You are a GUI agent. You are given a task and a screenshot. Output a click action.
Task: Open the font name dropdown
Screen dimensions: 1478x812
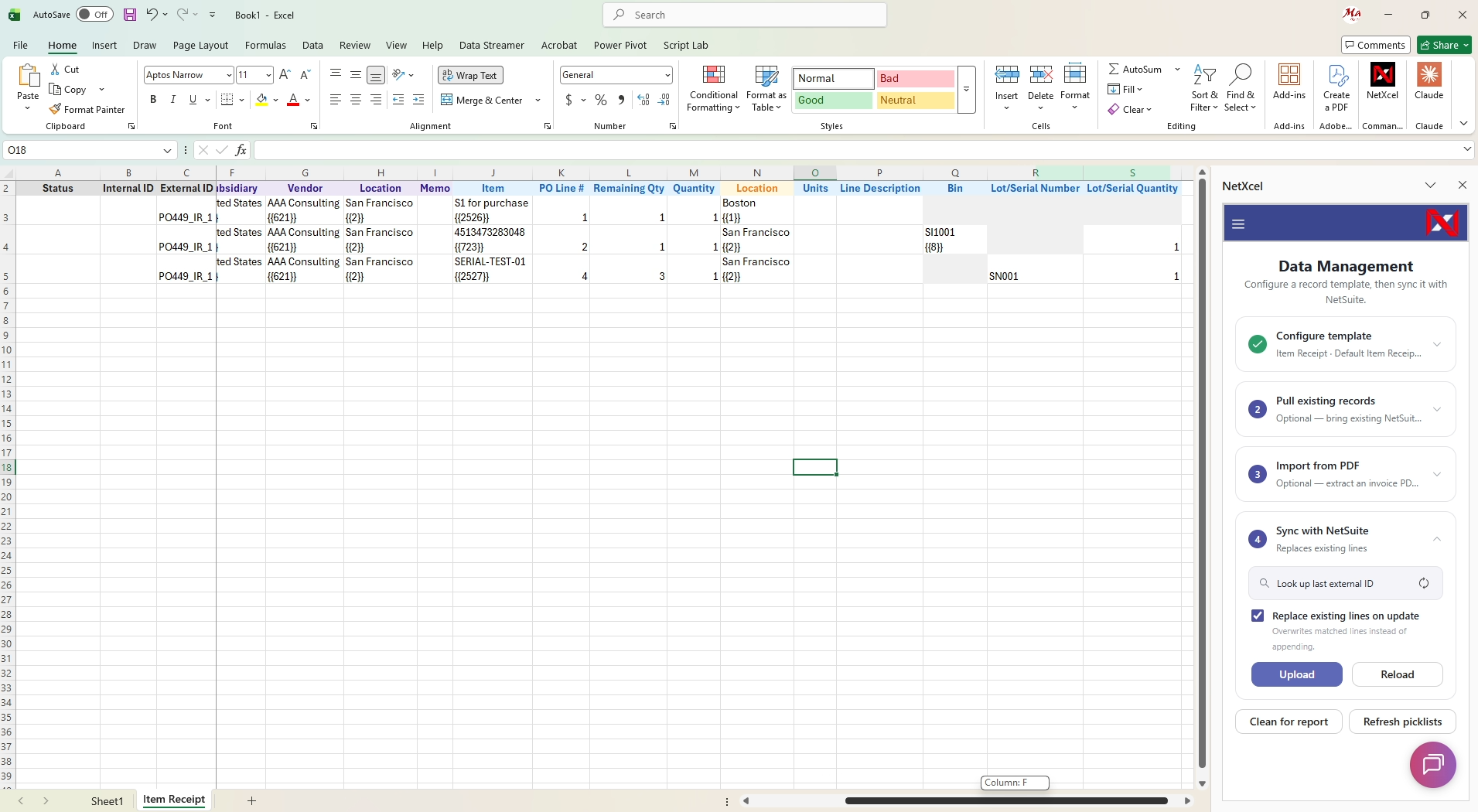pyautogui.click(x=229, y=75)
